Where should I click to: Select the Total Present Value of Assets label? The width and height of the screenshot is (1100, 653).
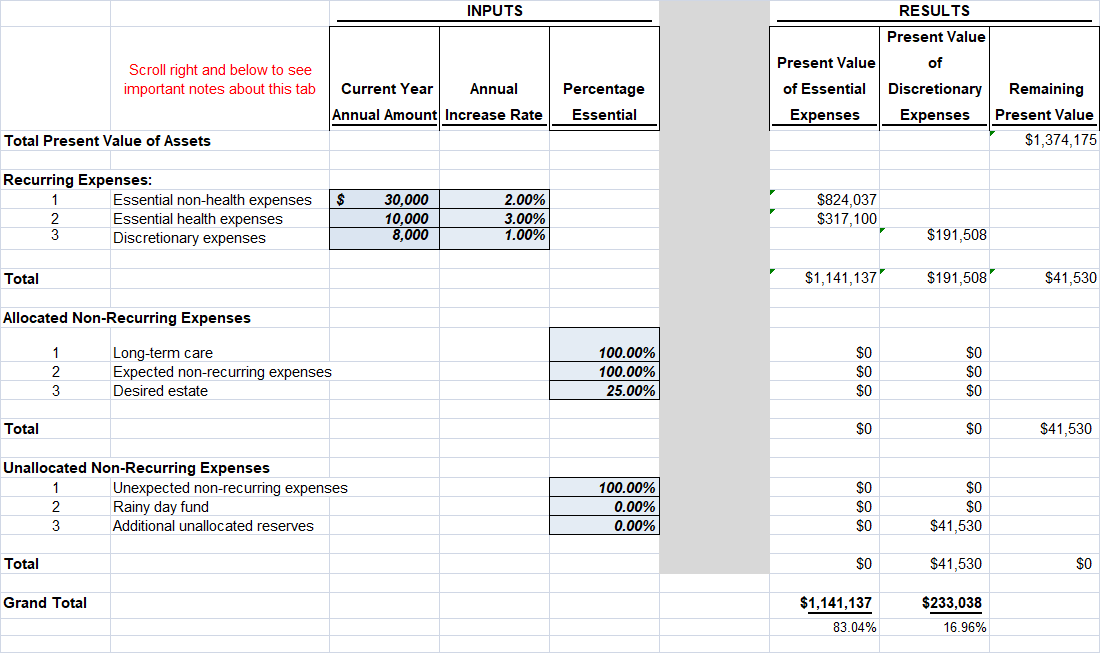click(108, 140)
